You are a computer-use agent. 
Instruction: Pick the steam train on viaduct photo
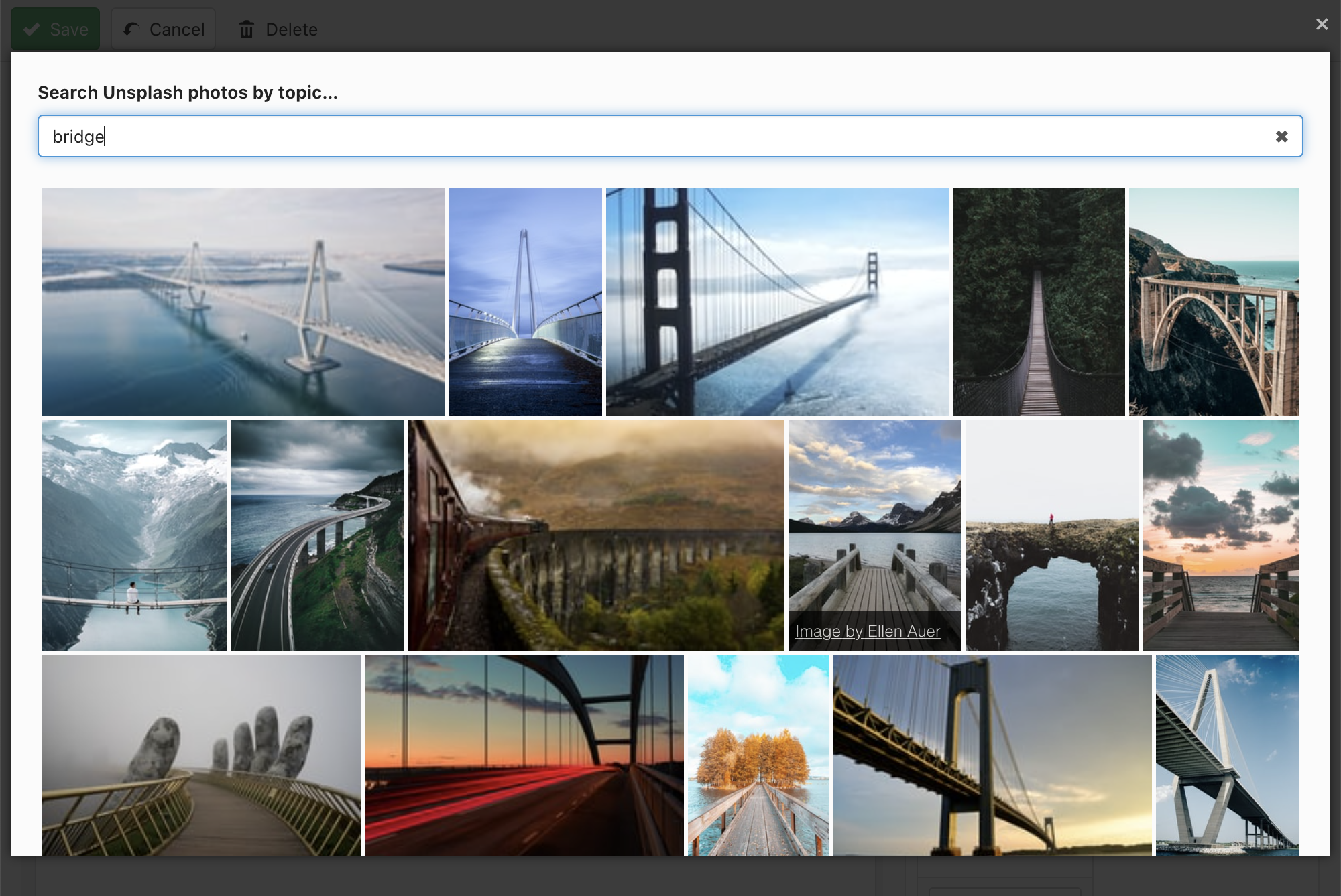[595, 535]
